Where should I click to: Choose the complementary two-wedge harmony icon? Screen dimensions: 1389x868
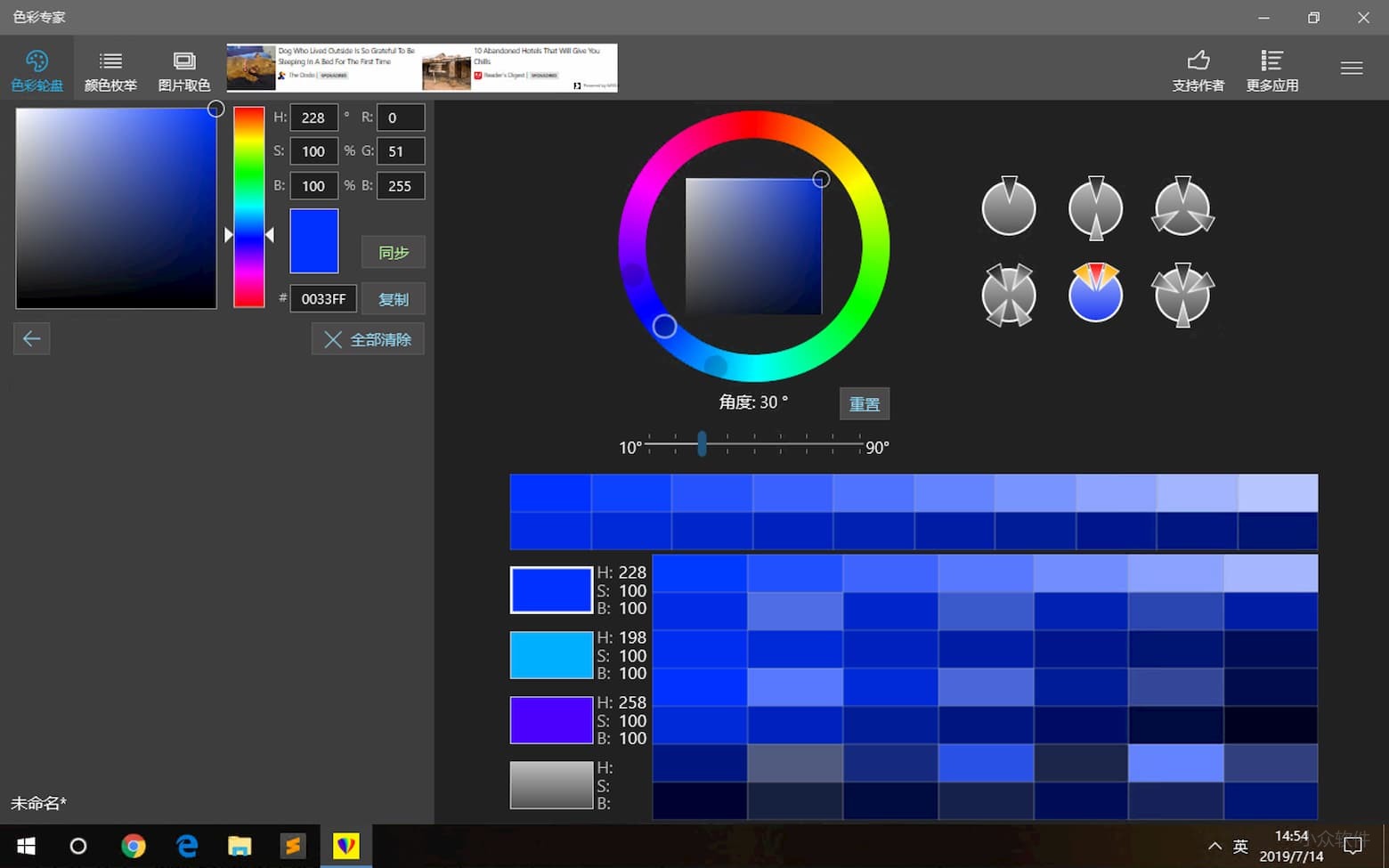coord(1095,207)
